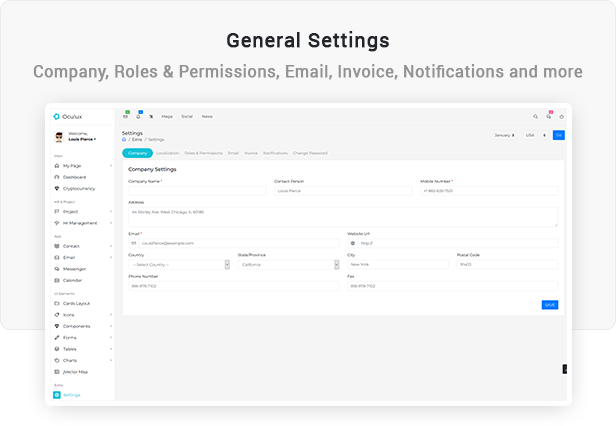Select the Company tab
This screenshot has width=616, height=426.
click(138, 153)
